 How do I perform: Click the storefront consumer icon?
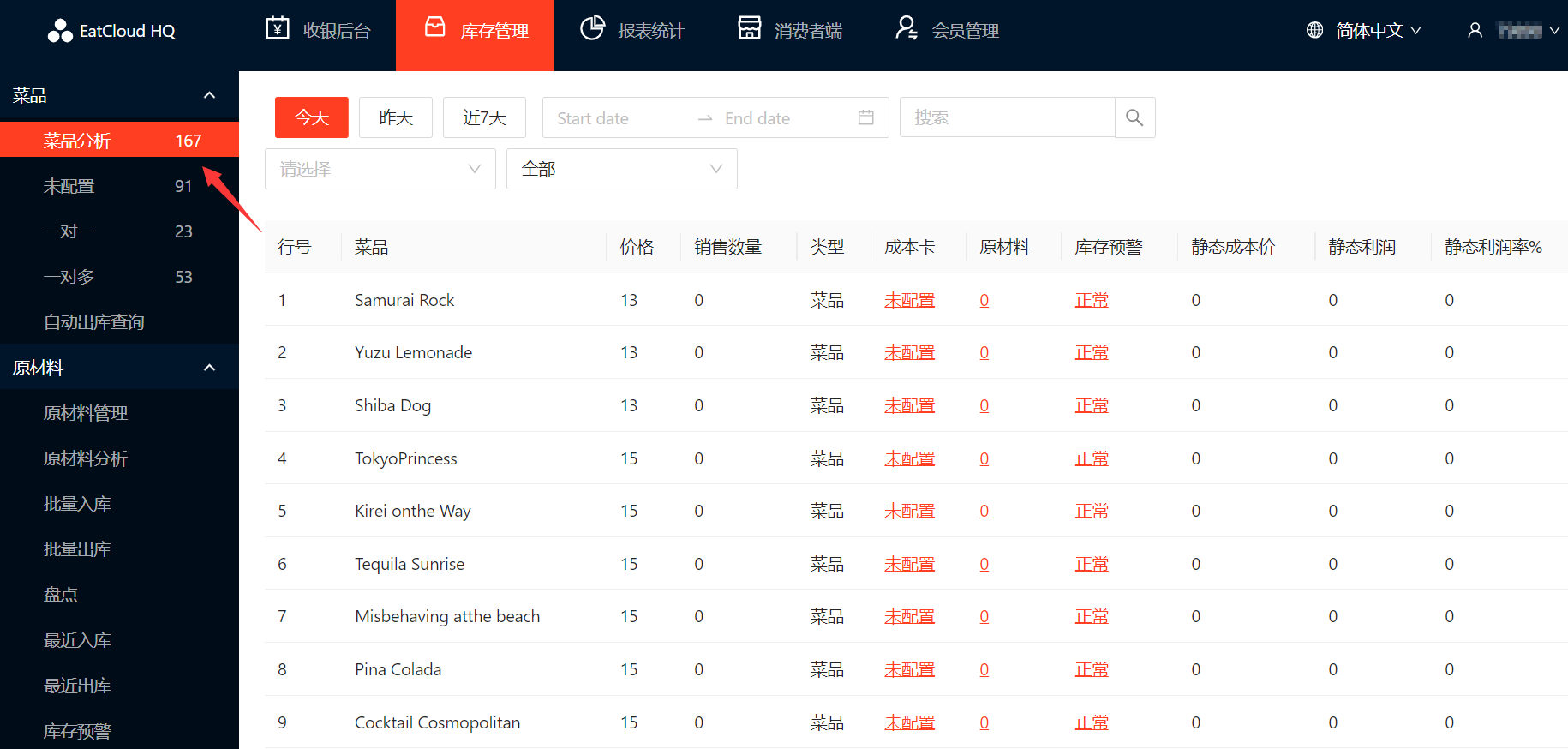coord(750,28)
